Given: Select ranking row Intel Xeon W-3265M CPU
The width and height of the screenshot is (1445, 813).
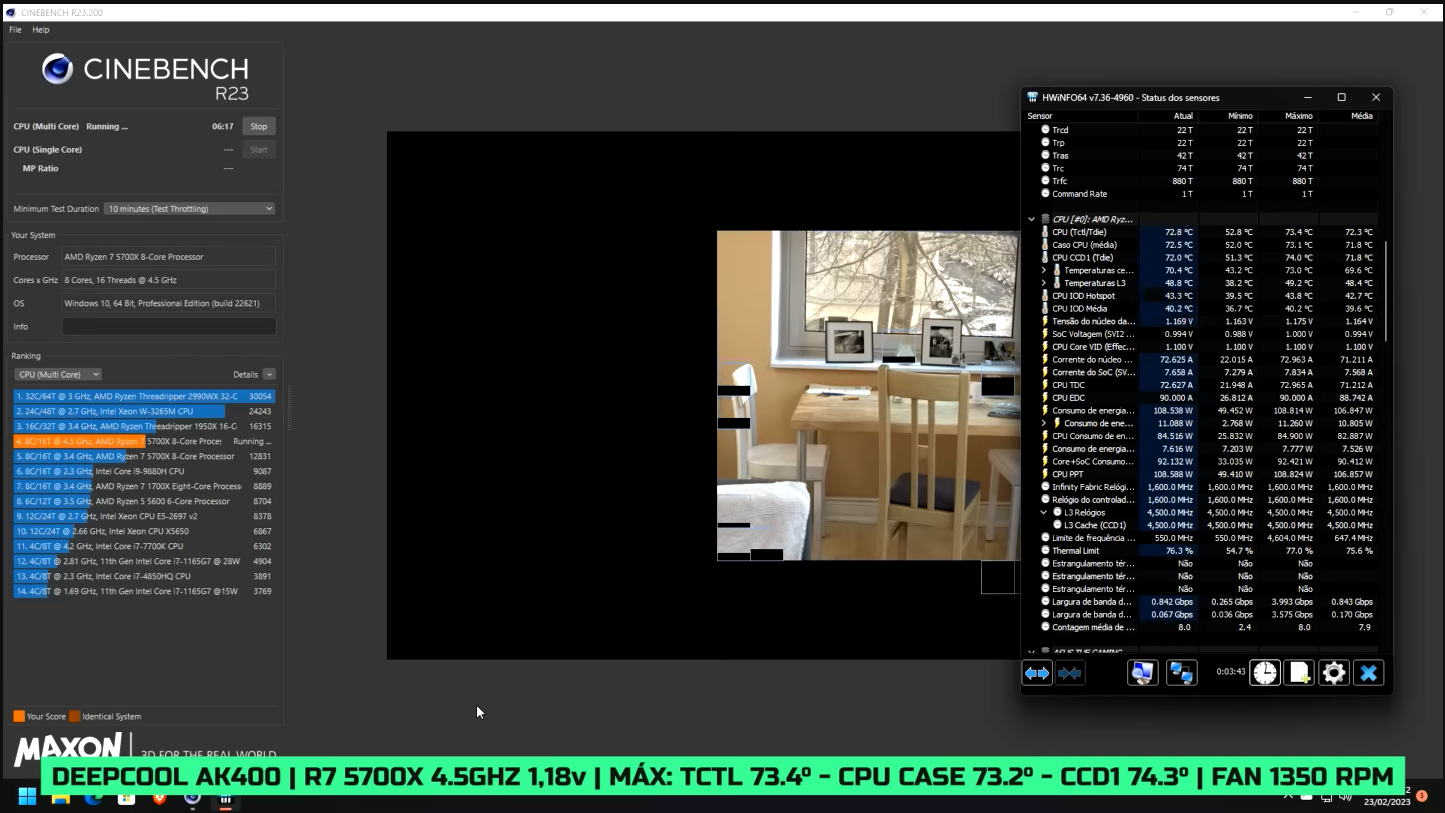Looking at the screenshot, I should click(144, 411).
